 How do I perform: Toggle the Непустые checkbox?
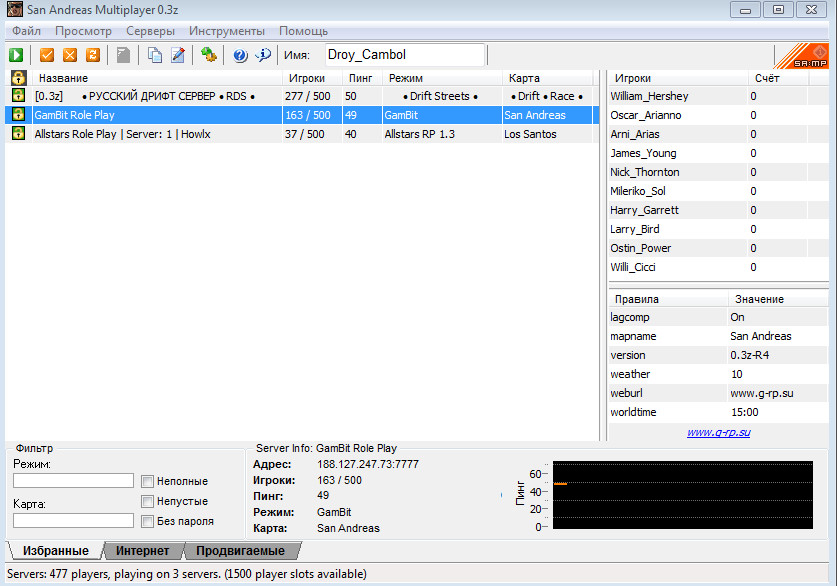coord(147,501)
